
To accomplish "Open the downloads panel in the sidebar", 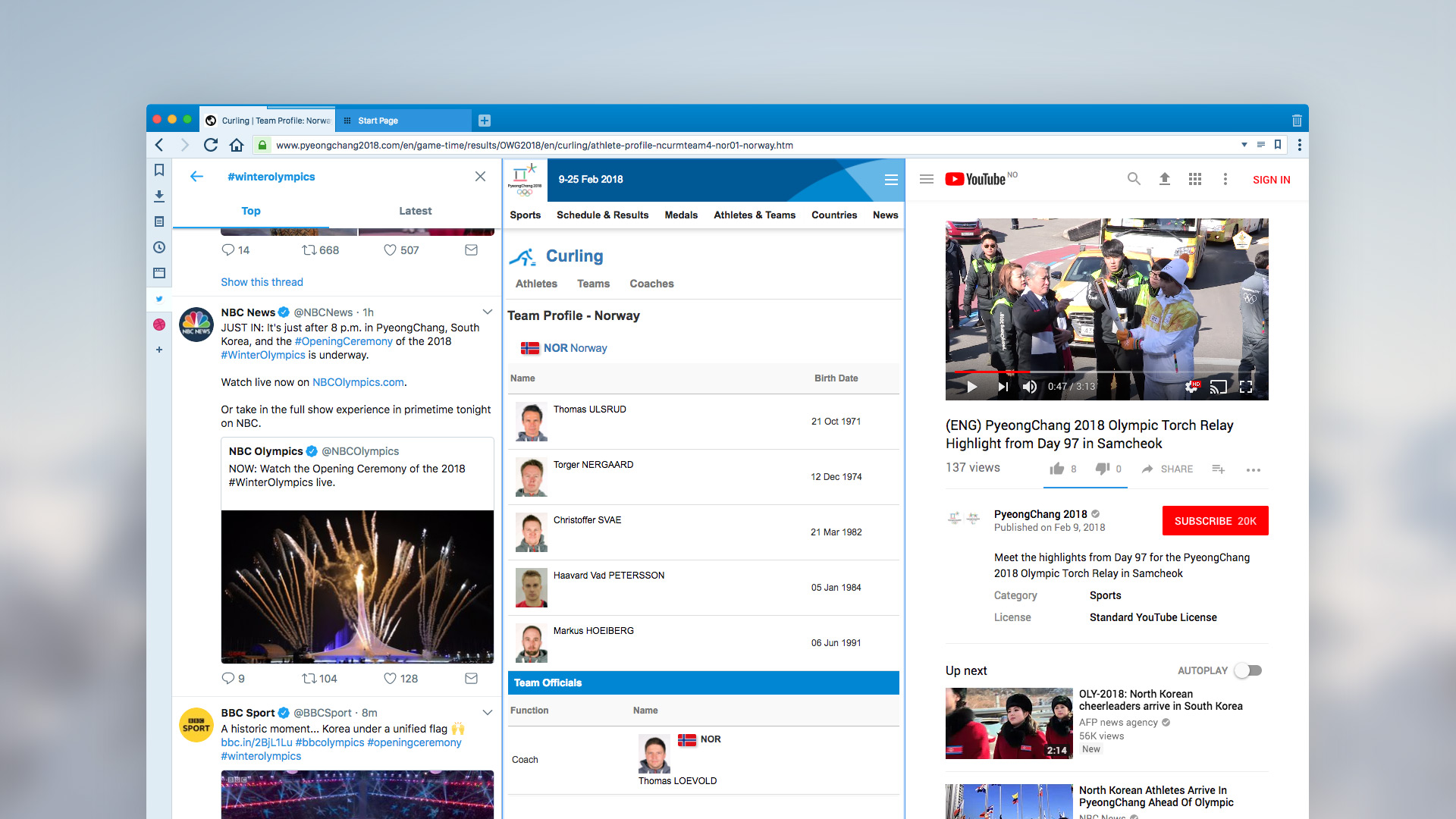I will point(159,196).
